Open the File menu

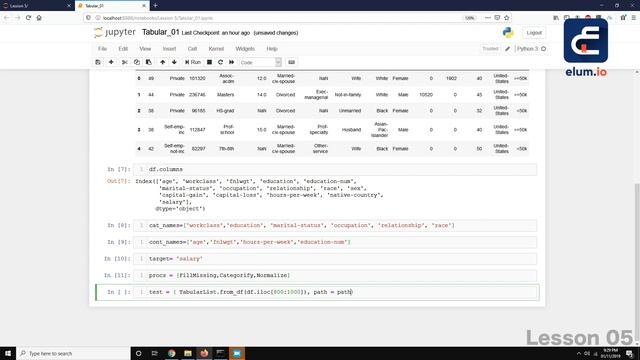pyautogui.click(x=102, y=49)
